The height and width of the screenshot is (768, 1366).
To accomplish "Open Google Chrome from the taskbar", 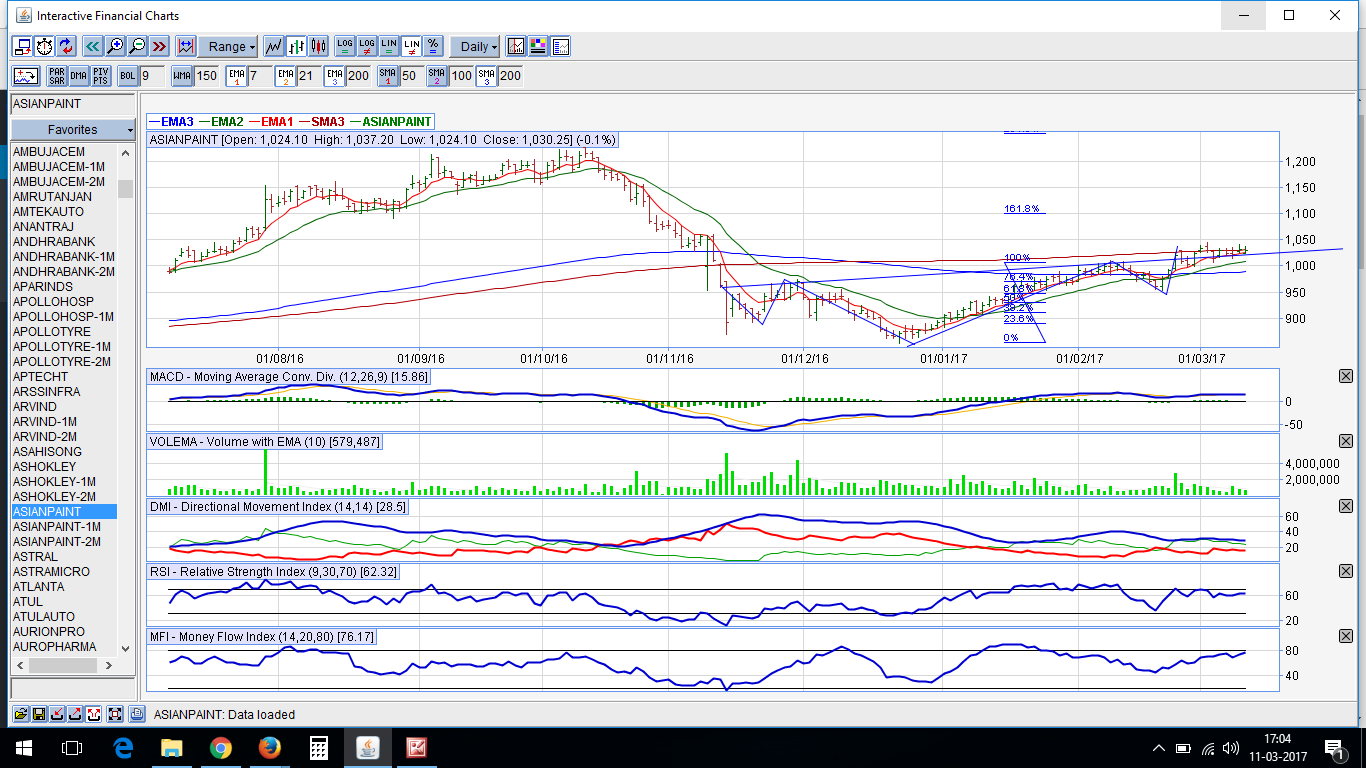I will tap(221, 748).
